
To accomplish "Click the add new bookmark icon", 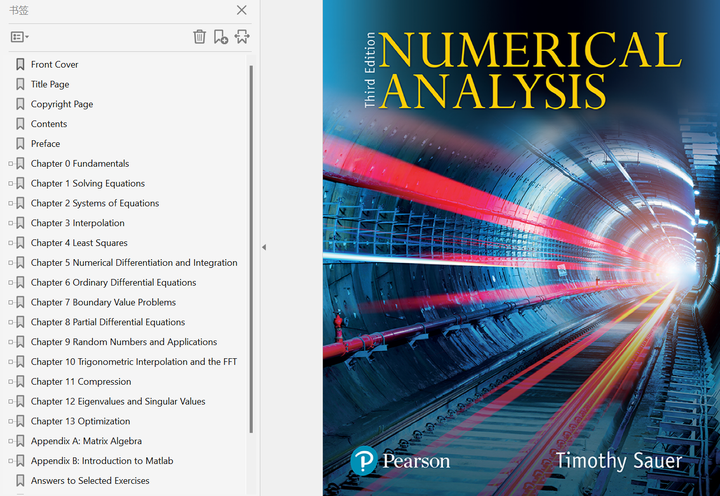I will (x=220, y=37).
